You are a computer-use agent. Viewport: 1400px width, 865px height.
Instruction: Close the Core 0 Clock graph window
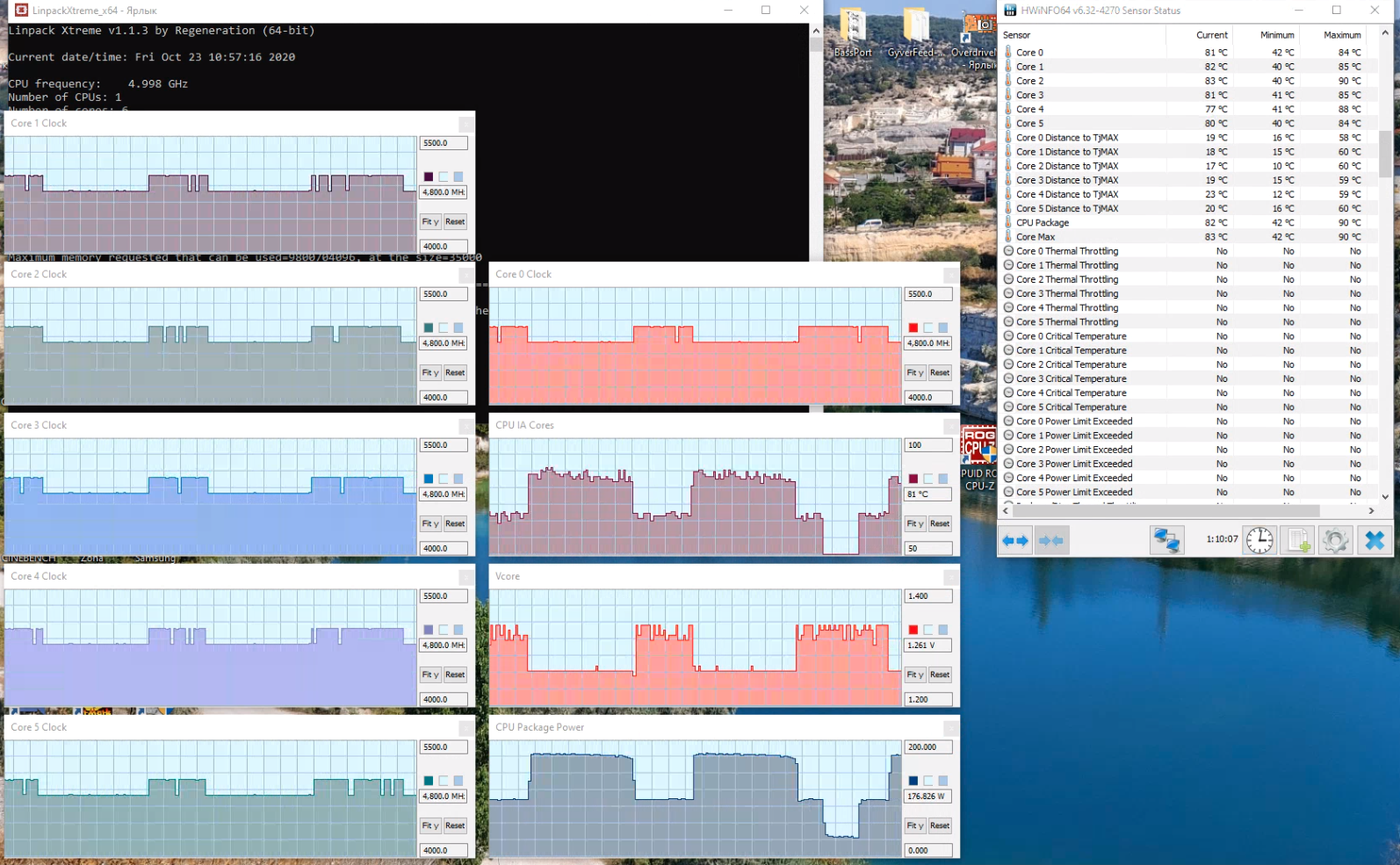(951, 275)
